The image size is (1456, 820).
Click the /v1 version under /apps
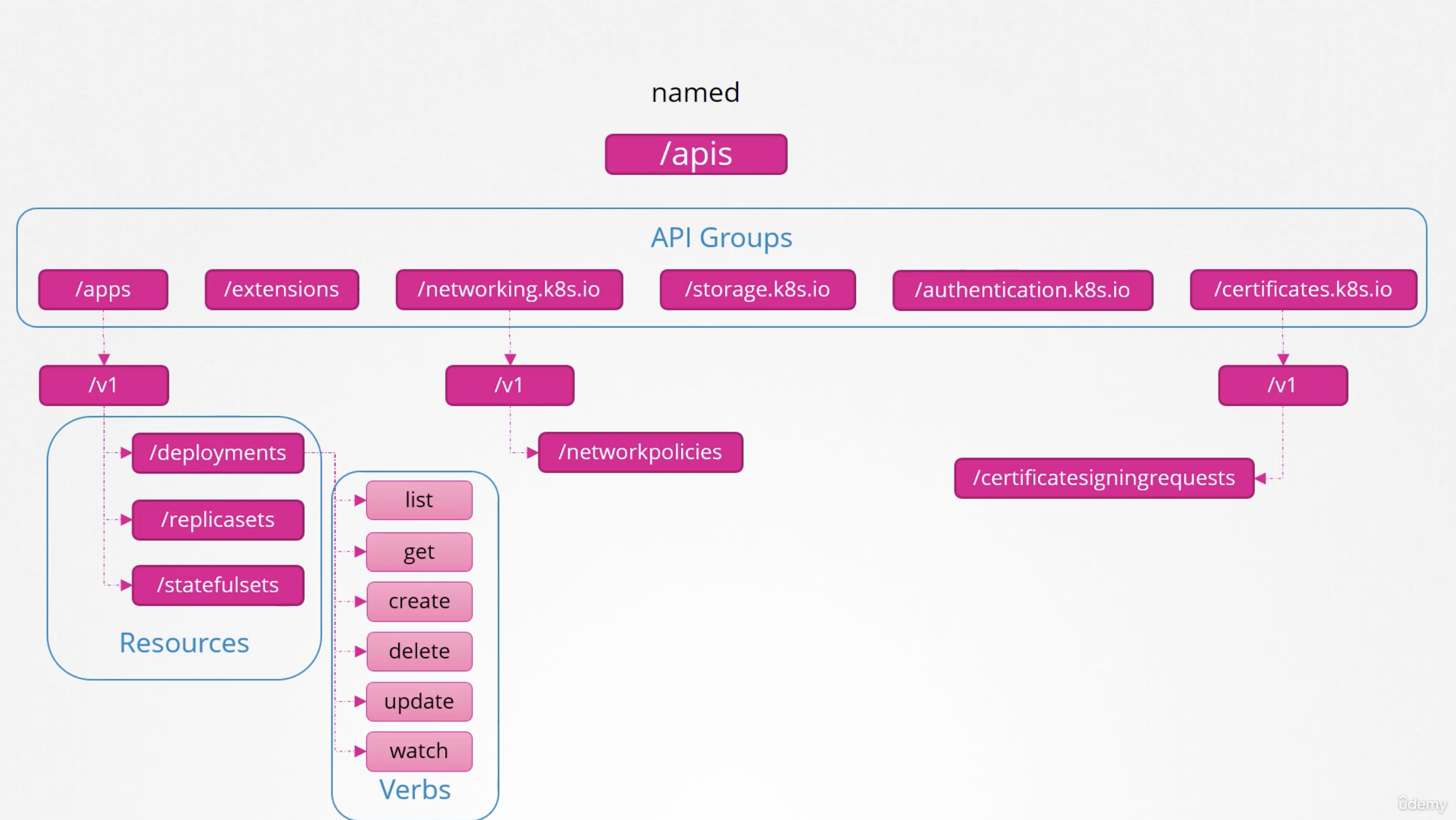pyautogui.click(x=104, y=385)
